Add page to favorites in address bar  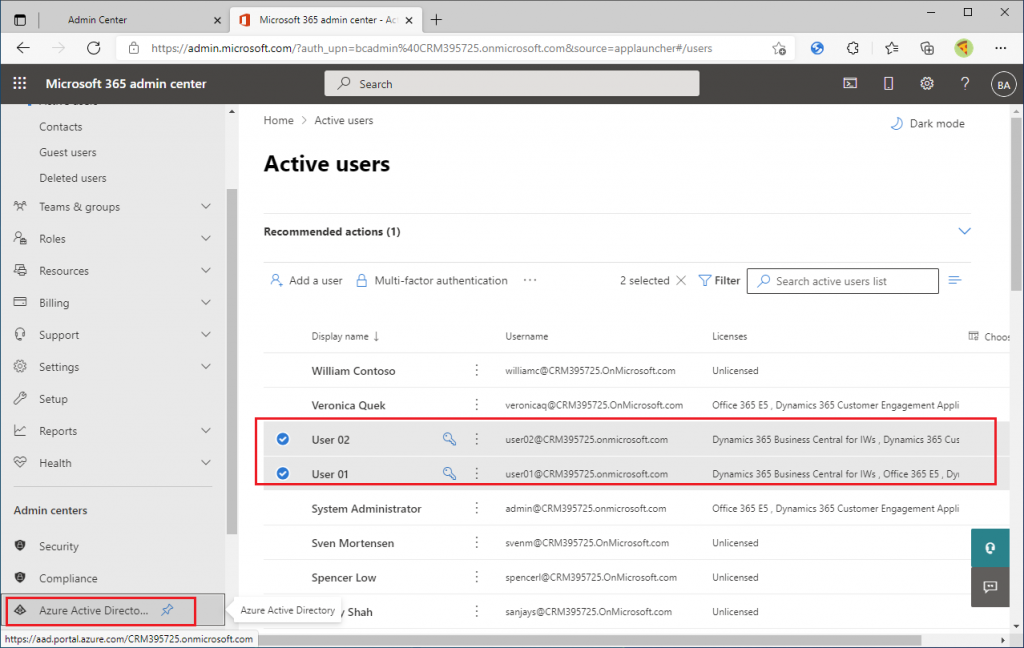(778, 48)
